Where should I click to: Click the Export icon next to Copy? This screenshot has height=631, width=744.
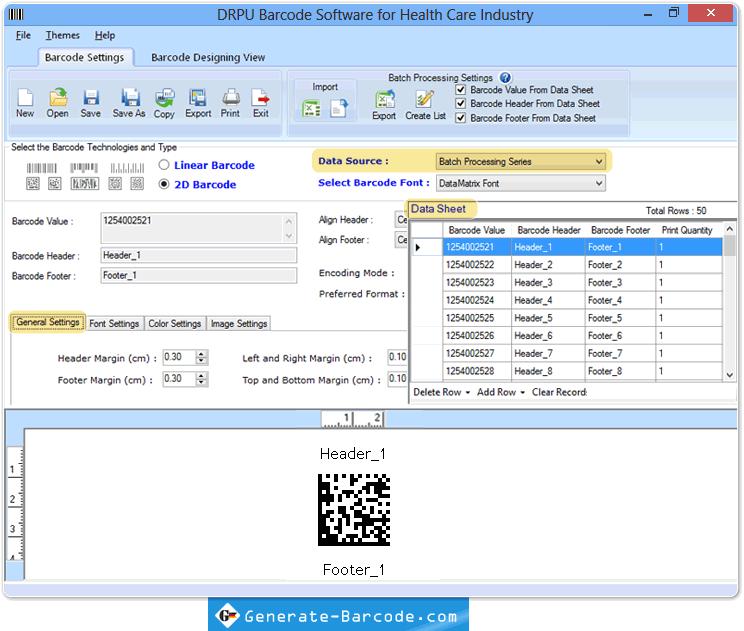click(x=198, y=97)
